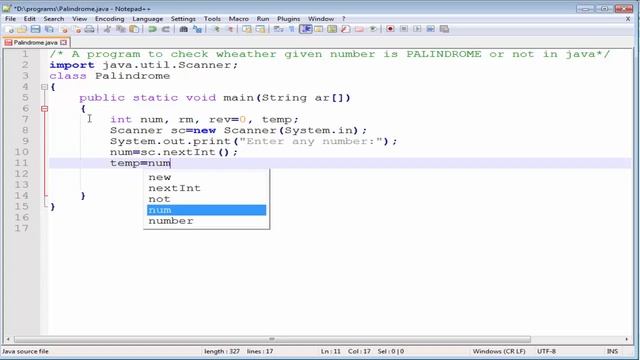This screenshot has height=360, width=640.
Task: Choose 'new' from autocomplete list
Action: [206, 177]
